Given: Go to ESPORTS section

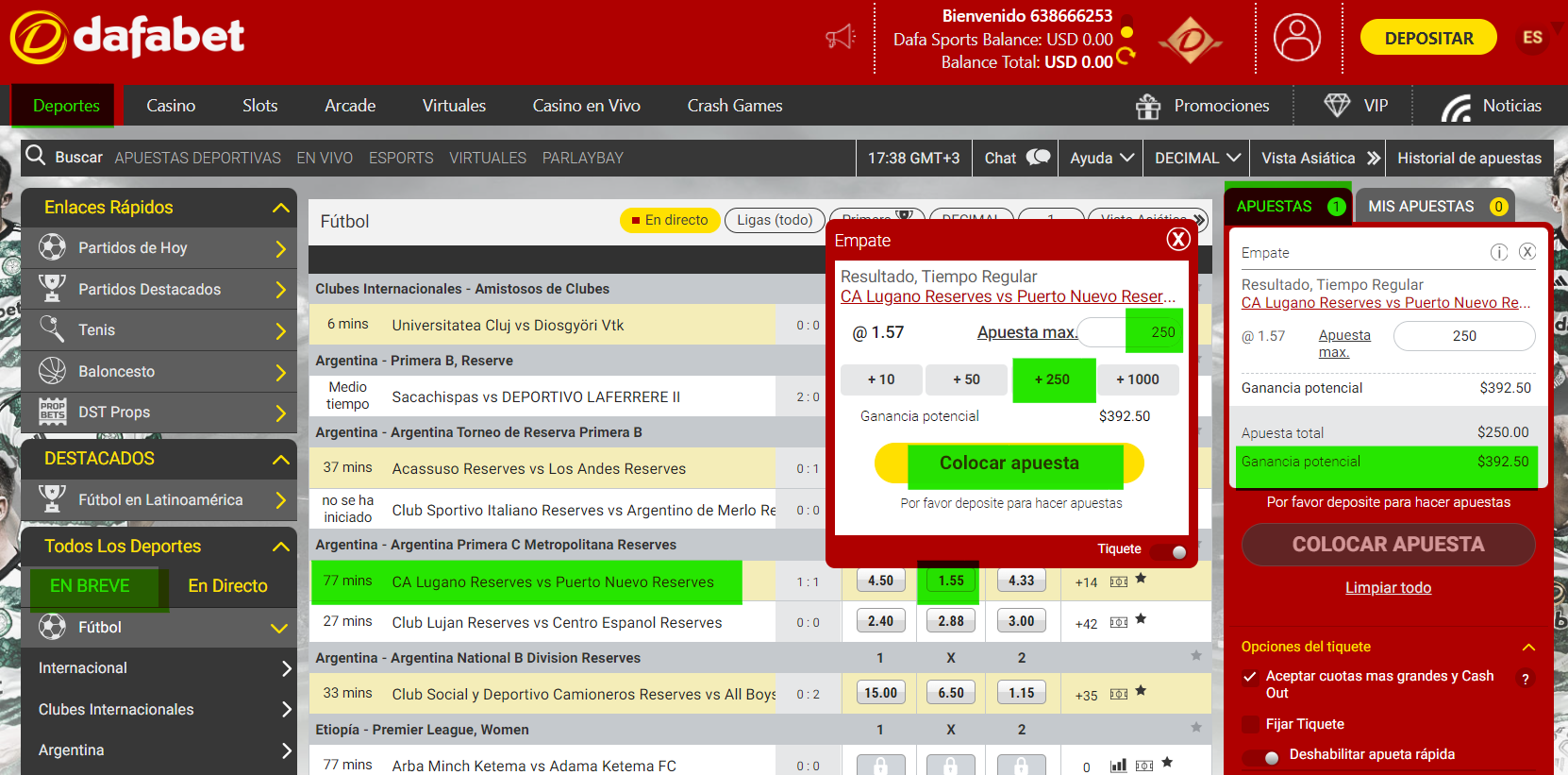Looking at the screenshot, I should tap(401, 158).
